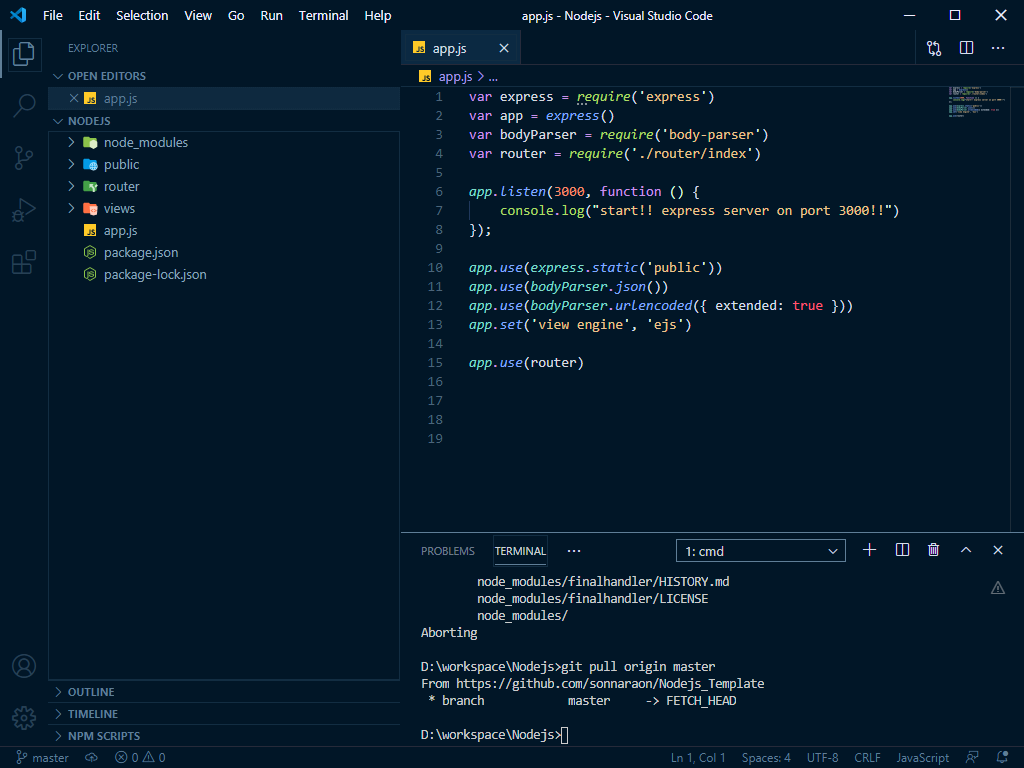1024x768 pixels.
Task: Expand the Outline section
Action: [x=225, y=692]
